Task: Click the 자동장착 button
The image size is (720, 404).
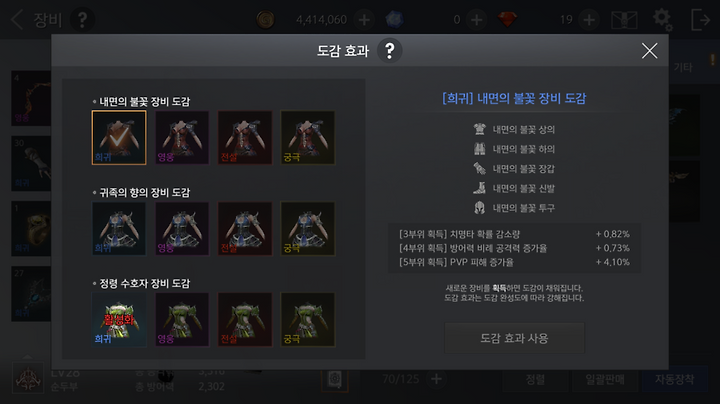Action: point(674,379)
